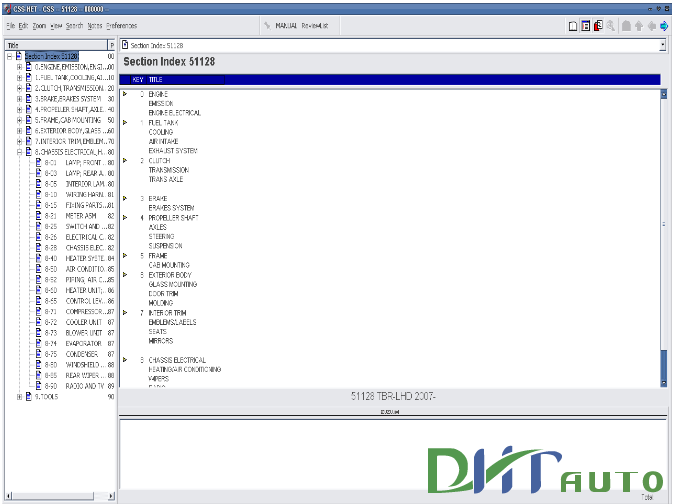Click the up arrow navigation icon

639,26
